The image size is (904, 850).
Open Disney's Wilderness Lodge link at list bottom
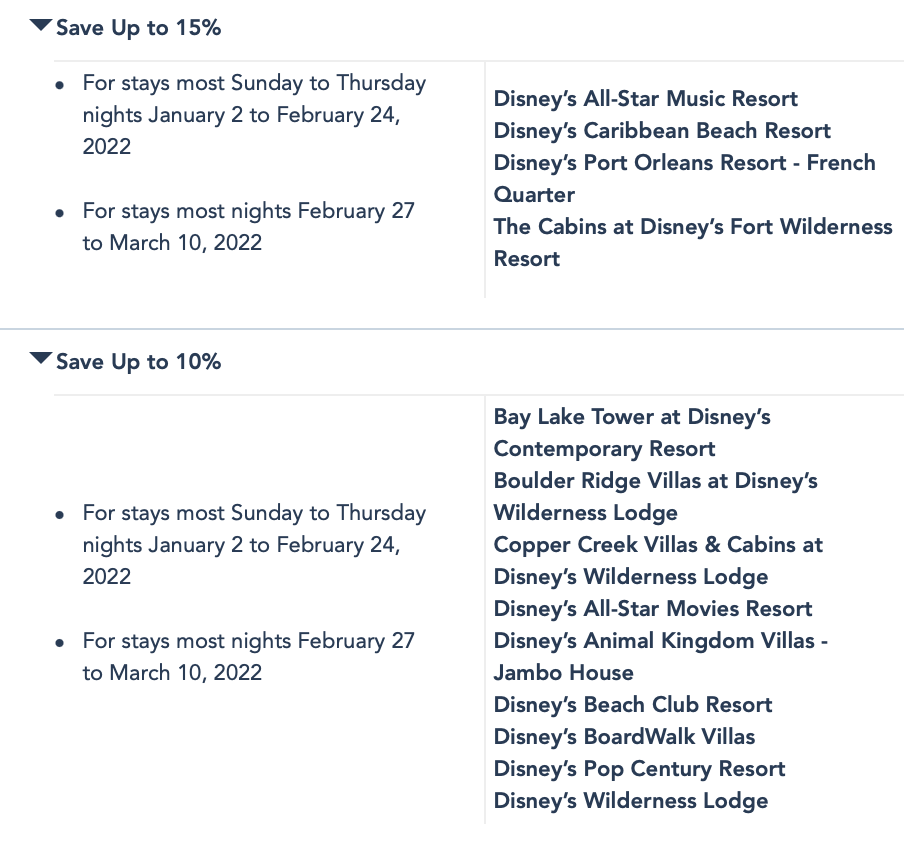(631, 801)
